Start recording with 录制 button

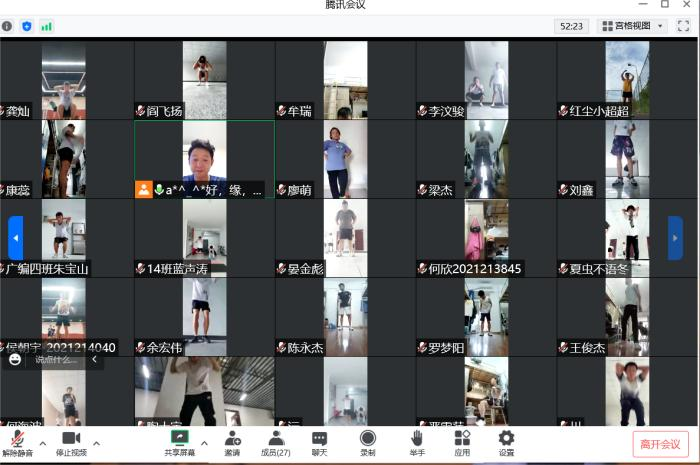pyautogui.click(x=367, y=443)
